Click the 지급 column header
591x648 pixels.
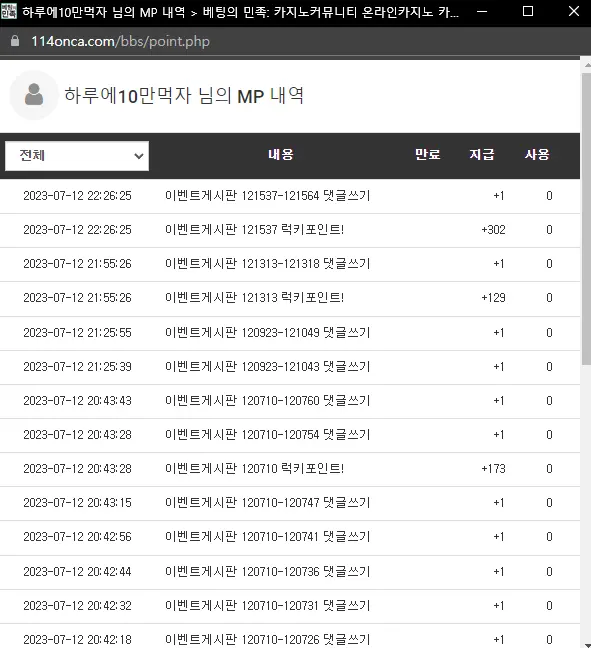tap(481, 155)
